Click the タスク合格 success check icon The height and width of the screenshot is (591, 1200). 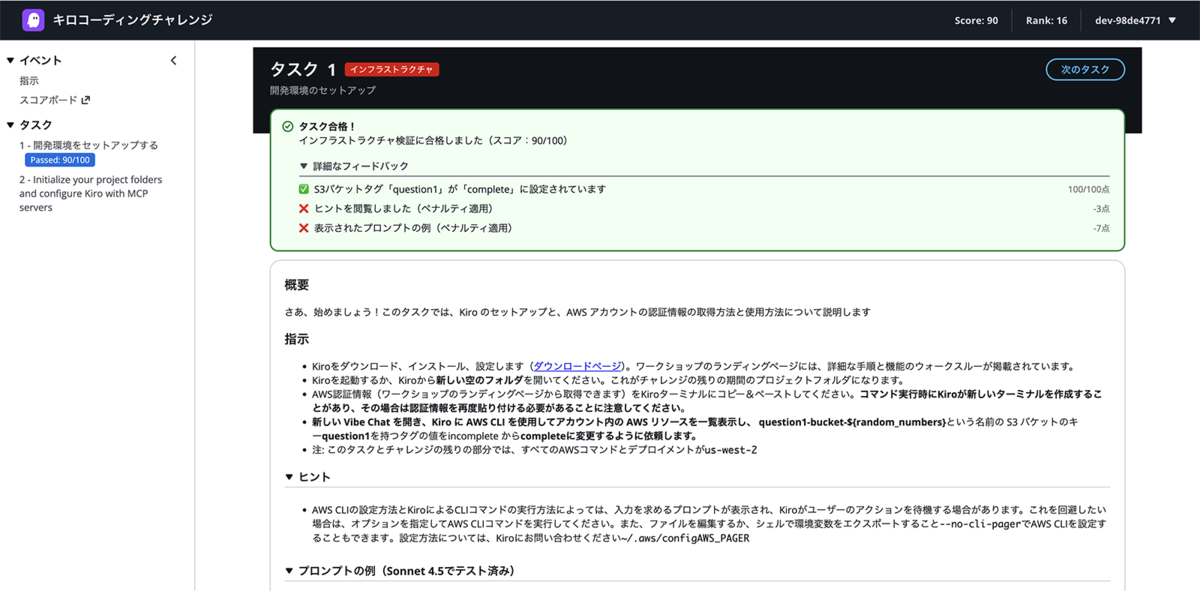[x=288, y=127]
